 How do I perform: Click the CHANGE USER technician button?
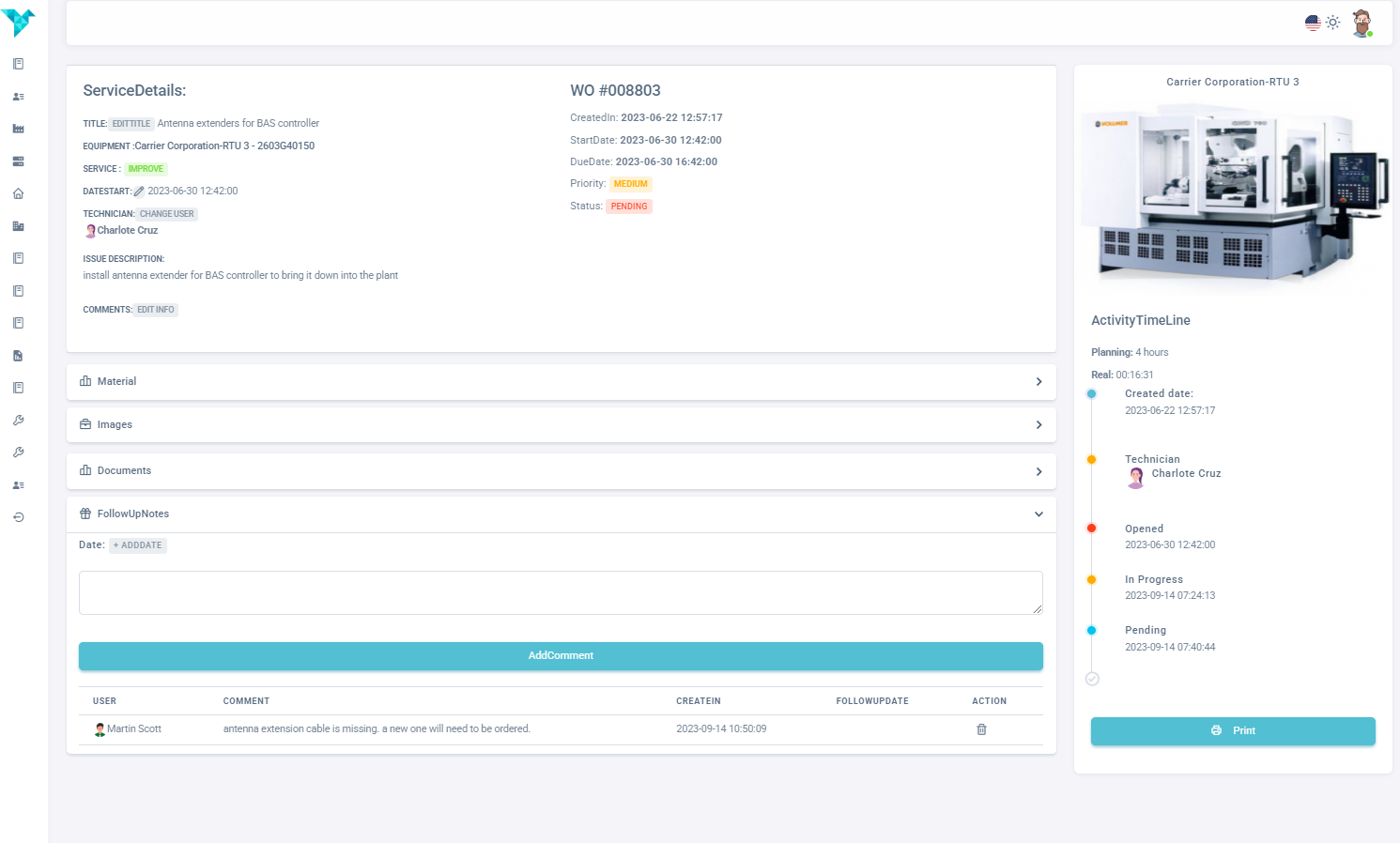point(167,214)
